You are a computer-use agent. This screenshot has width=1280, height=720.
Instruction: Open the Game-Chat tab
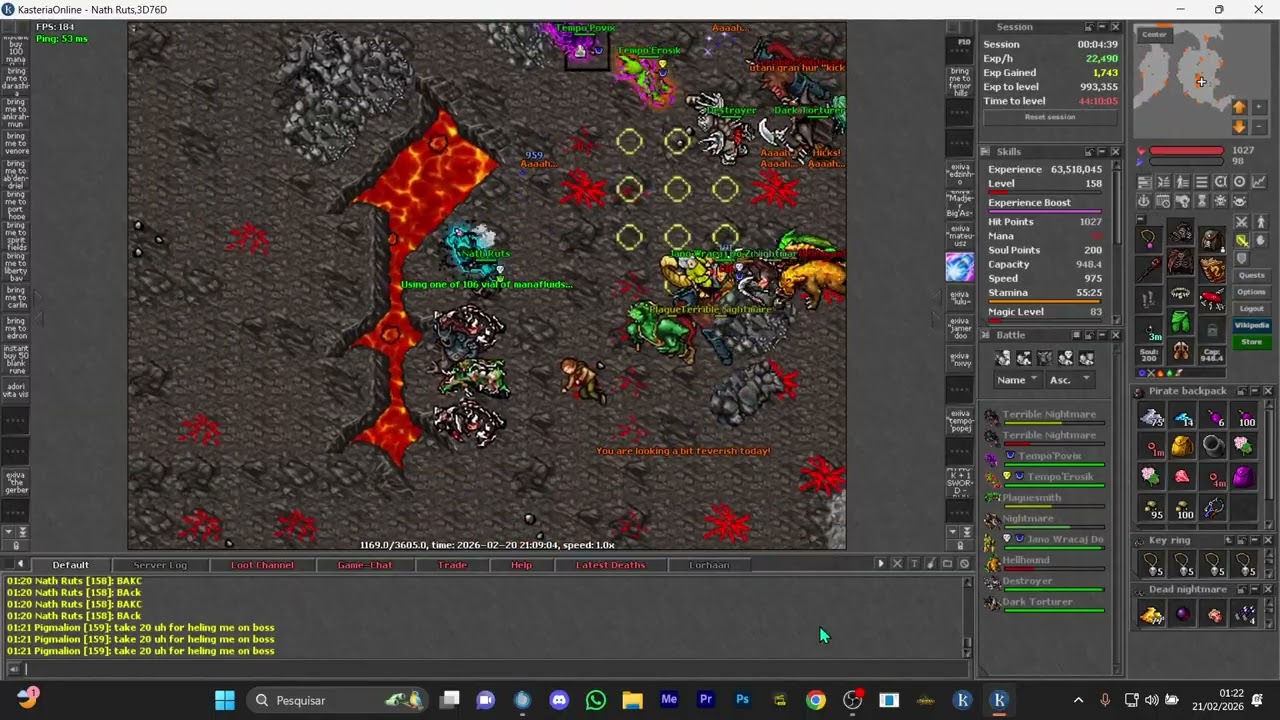365,565
